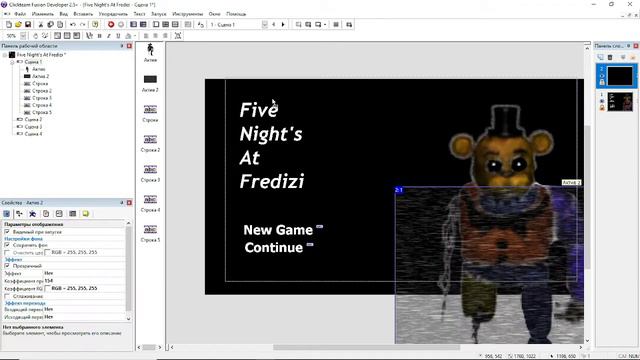640x360 pixels.
Task: Run application with the red circle icon
Action: click(111, 25)
